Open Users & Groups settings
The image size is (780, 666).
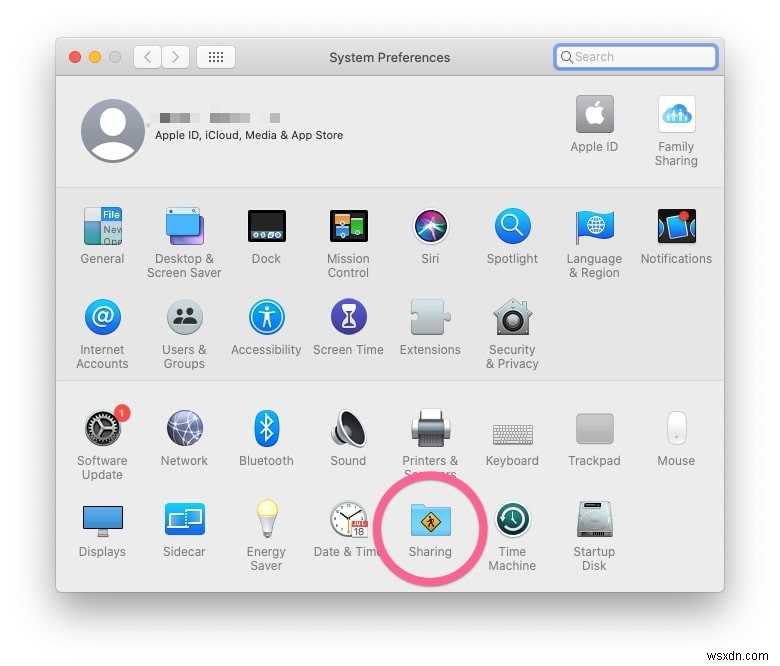(x=184, y=317)
